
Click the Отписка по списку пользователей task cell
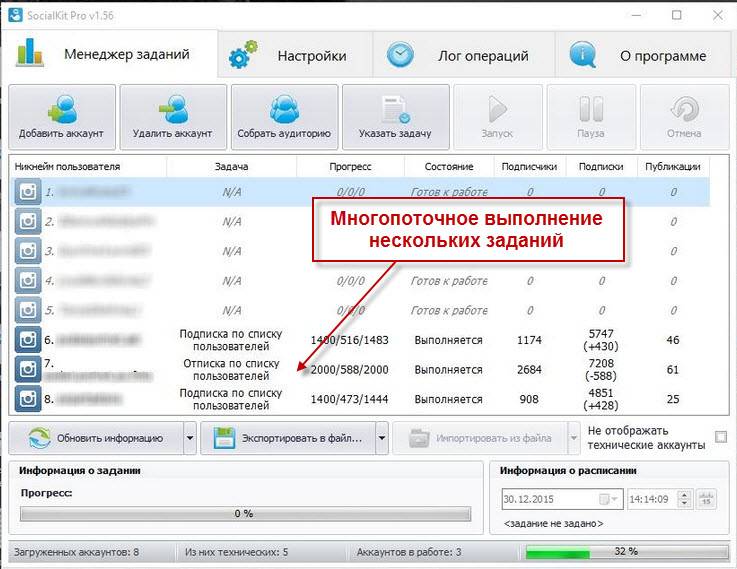click(231, 369)
